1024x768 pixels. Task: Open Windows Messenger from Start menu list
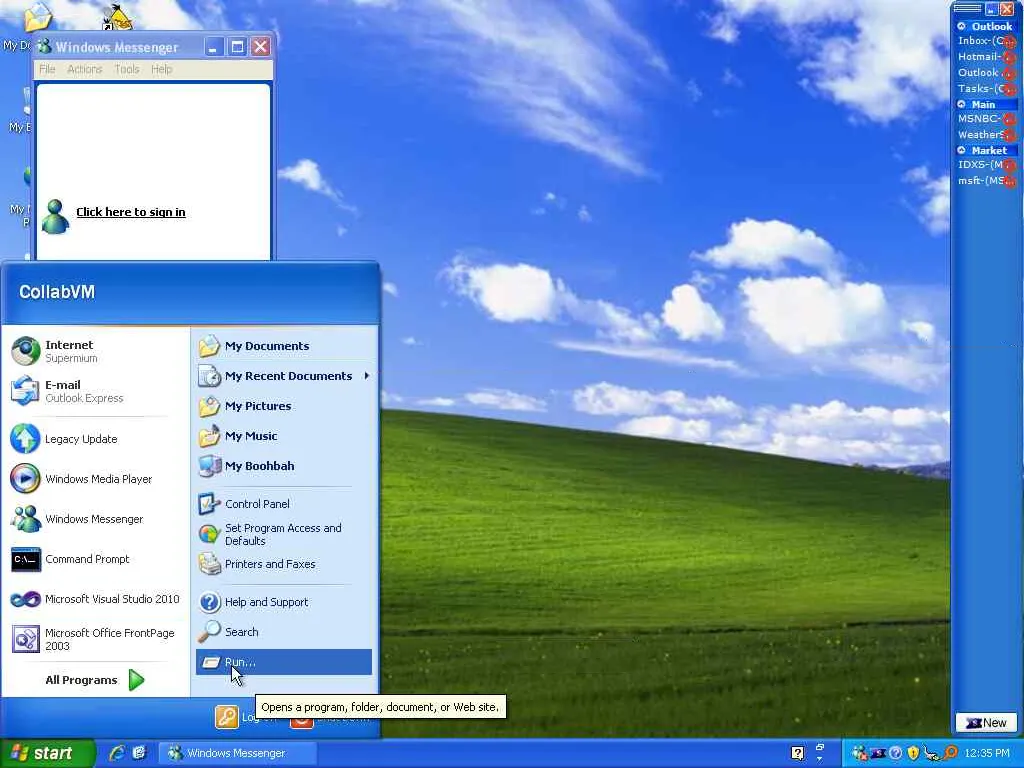click(x=97, y=519)
